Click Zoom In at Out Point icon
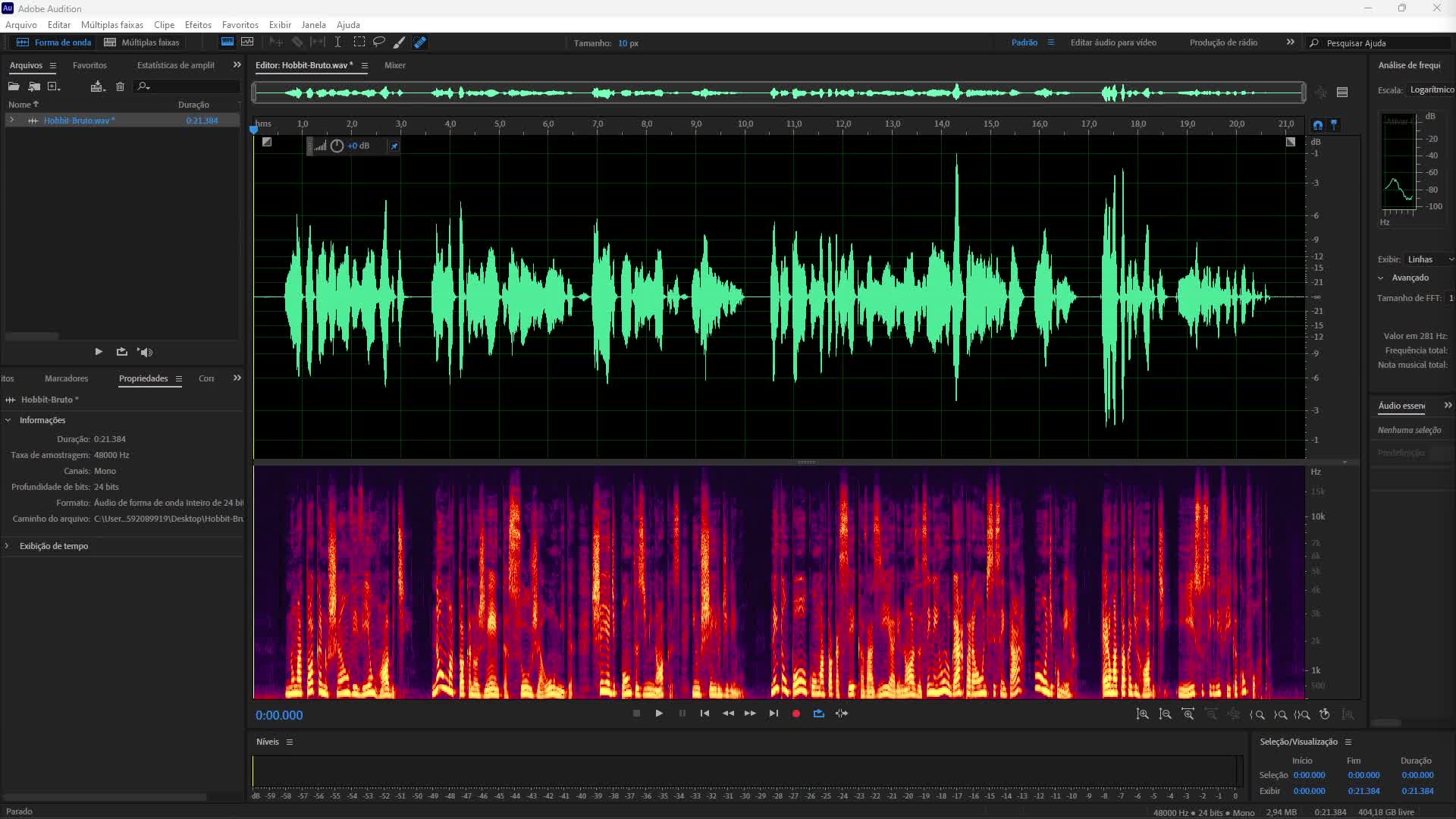This screenshot has width=1456, height=819. [x=1280, y=714]
